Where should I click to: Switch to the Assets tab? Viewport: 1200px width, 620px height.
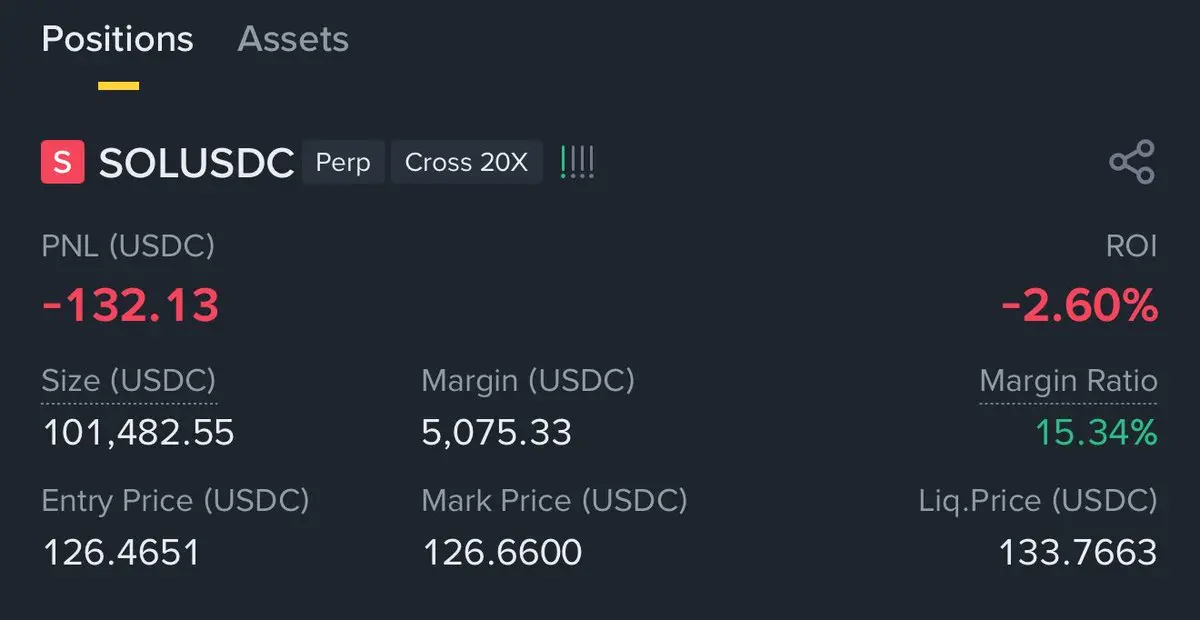(x=293, y=39)
